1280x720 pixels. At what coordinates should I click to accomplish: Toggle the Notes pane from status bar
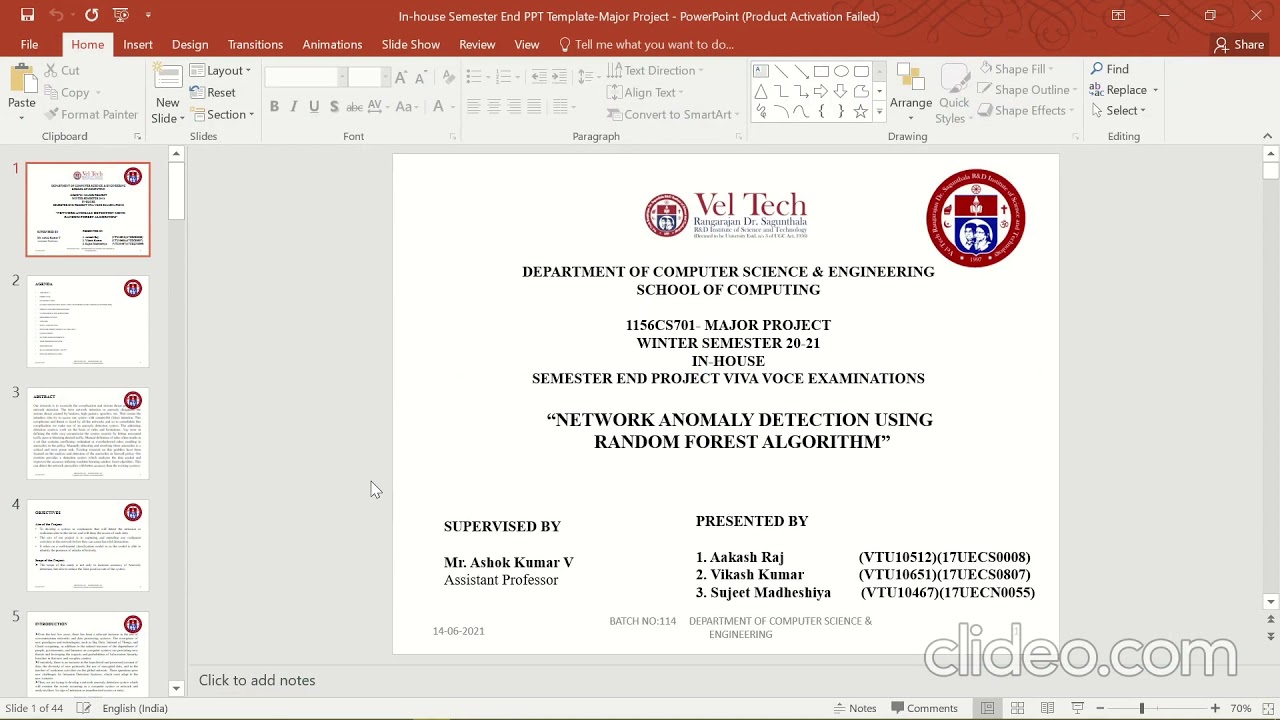[855, 708]
